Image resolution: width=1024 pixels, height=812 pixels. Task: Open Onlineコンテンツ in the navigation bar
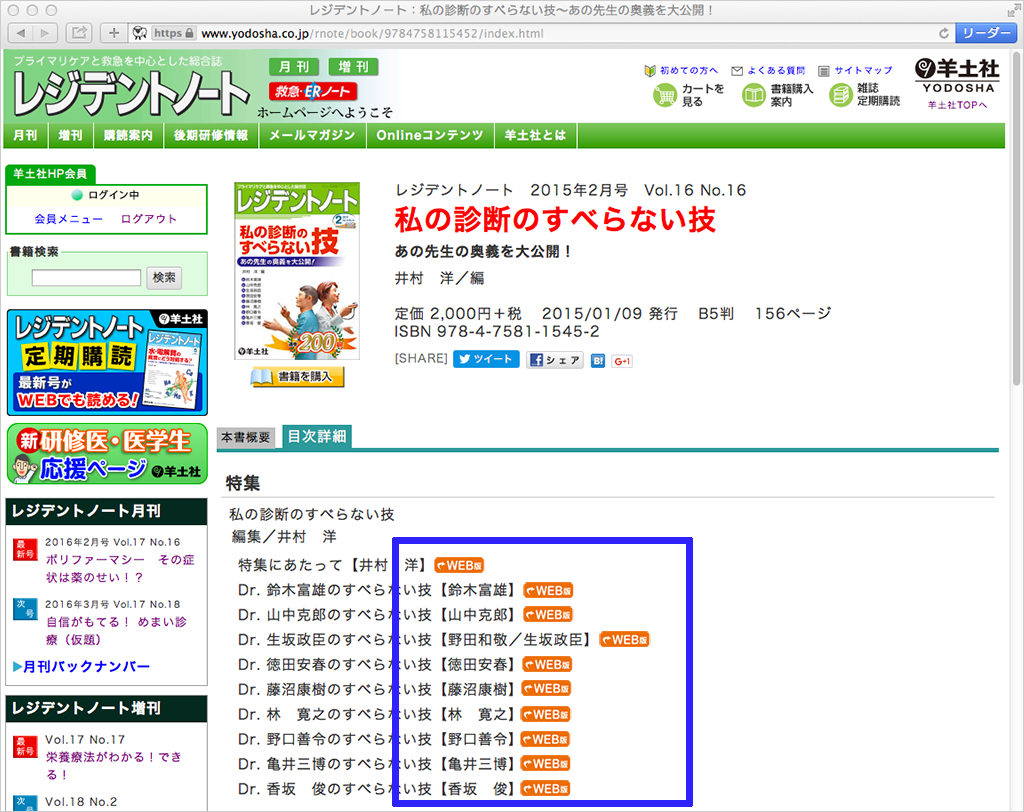coord(429,136)
